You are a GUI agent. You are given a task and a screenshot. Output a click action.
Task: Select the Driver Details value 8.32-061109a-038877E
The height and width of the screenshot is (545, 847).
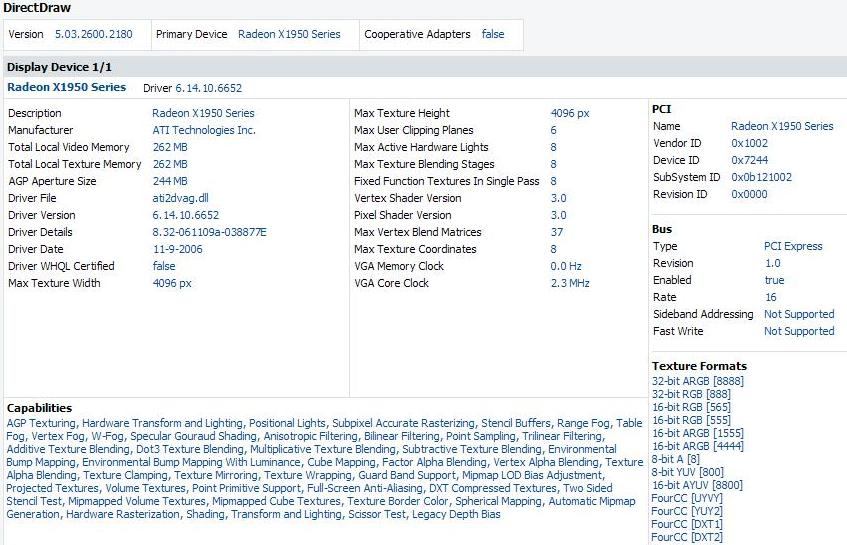coord(209,232)
